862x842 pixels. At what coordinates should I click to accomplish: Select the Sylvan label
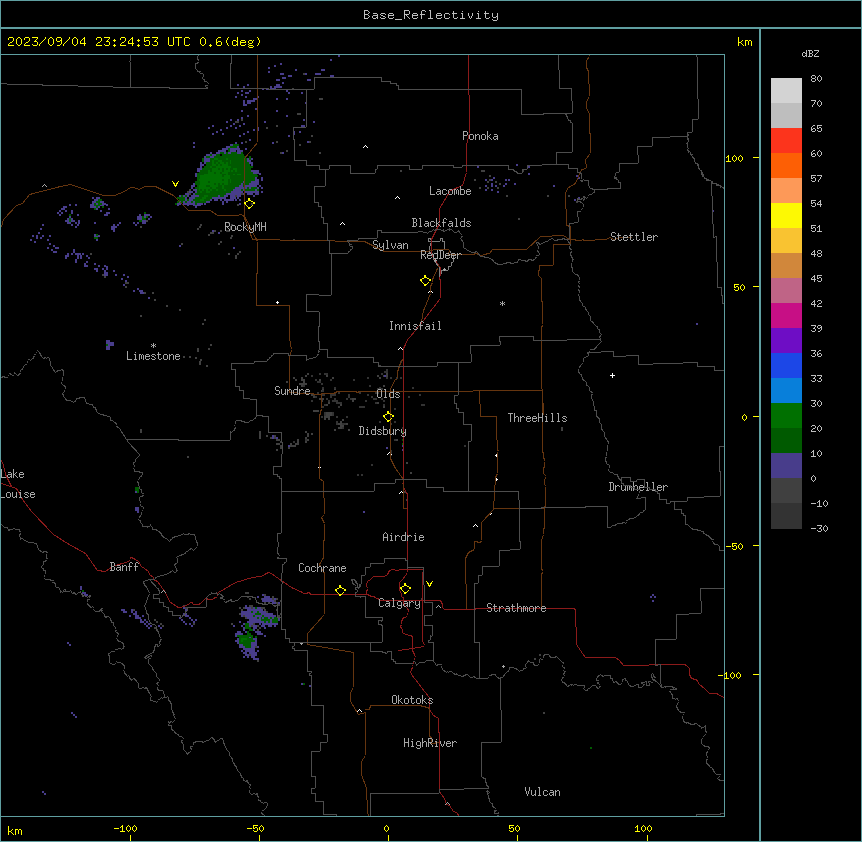tap(390, 245)
